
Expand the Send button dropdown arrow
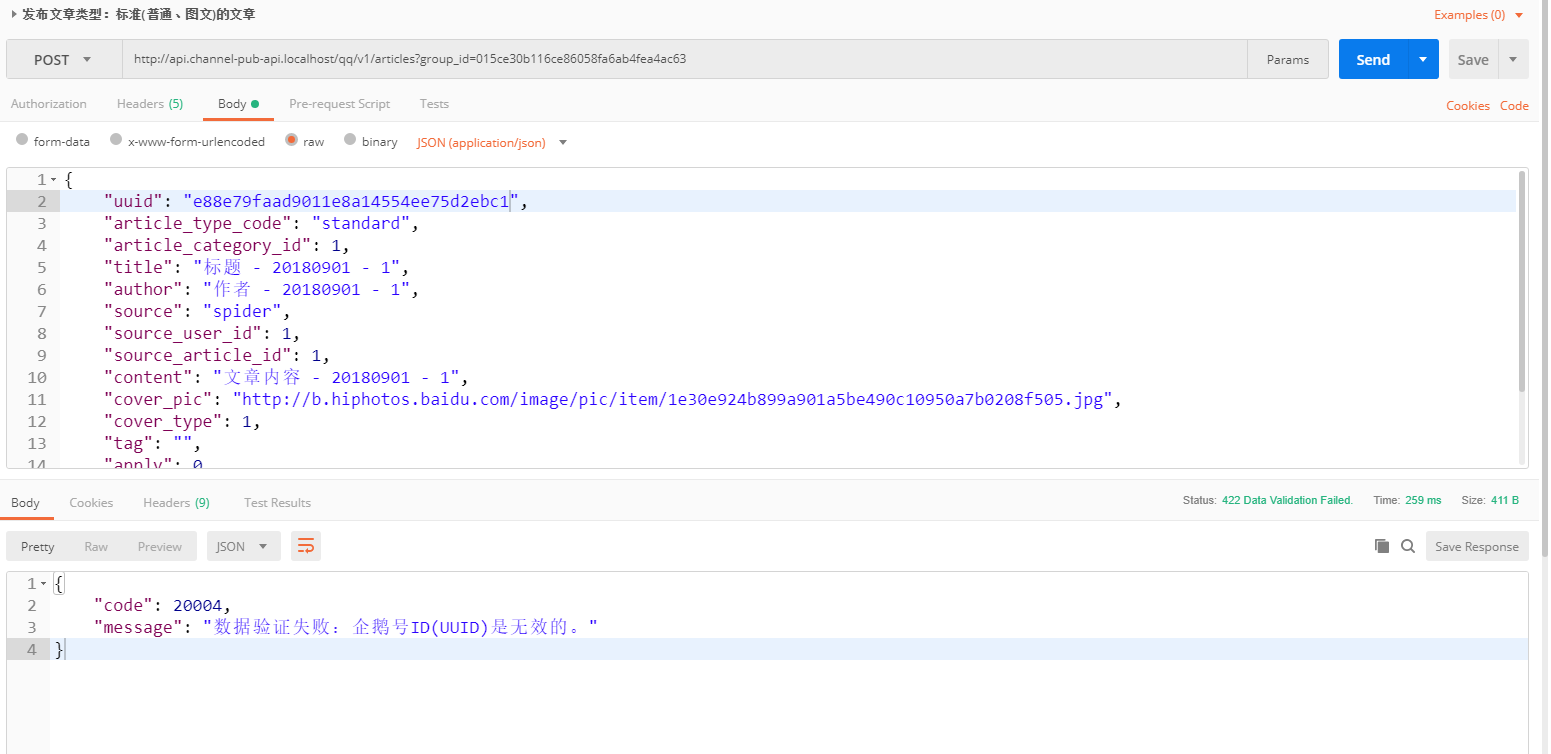(x=1423, y=60)
